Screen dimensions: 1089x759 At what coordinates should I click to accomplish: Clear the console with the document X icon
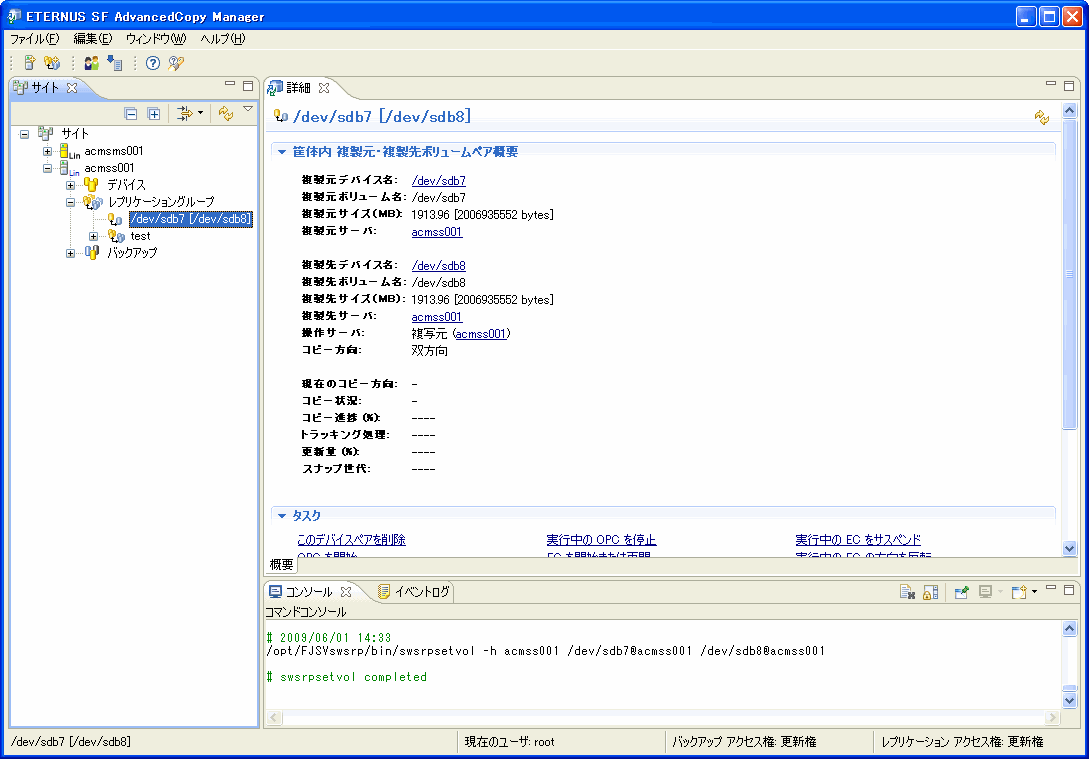pyautogui.click(x=907, y=592)
